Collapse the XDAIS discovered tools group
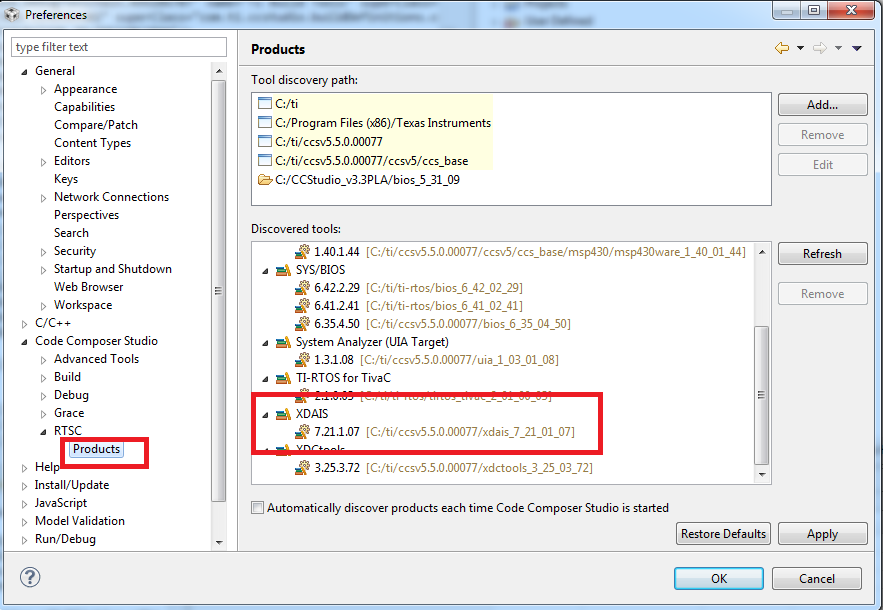This screenshot has height=610, width=883. coord(265,415)
